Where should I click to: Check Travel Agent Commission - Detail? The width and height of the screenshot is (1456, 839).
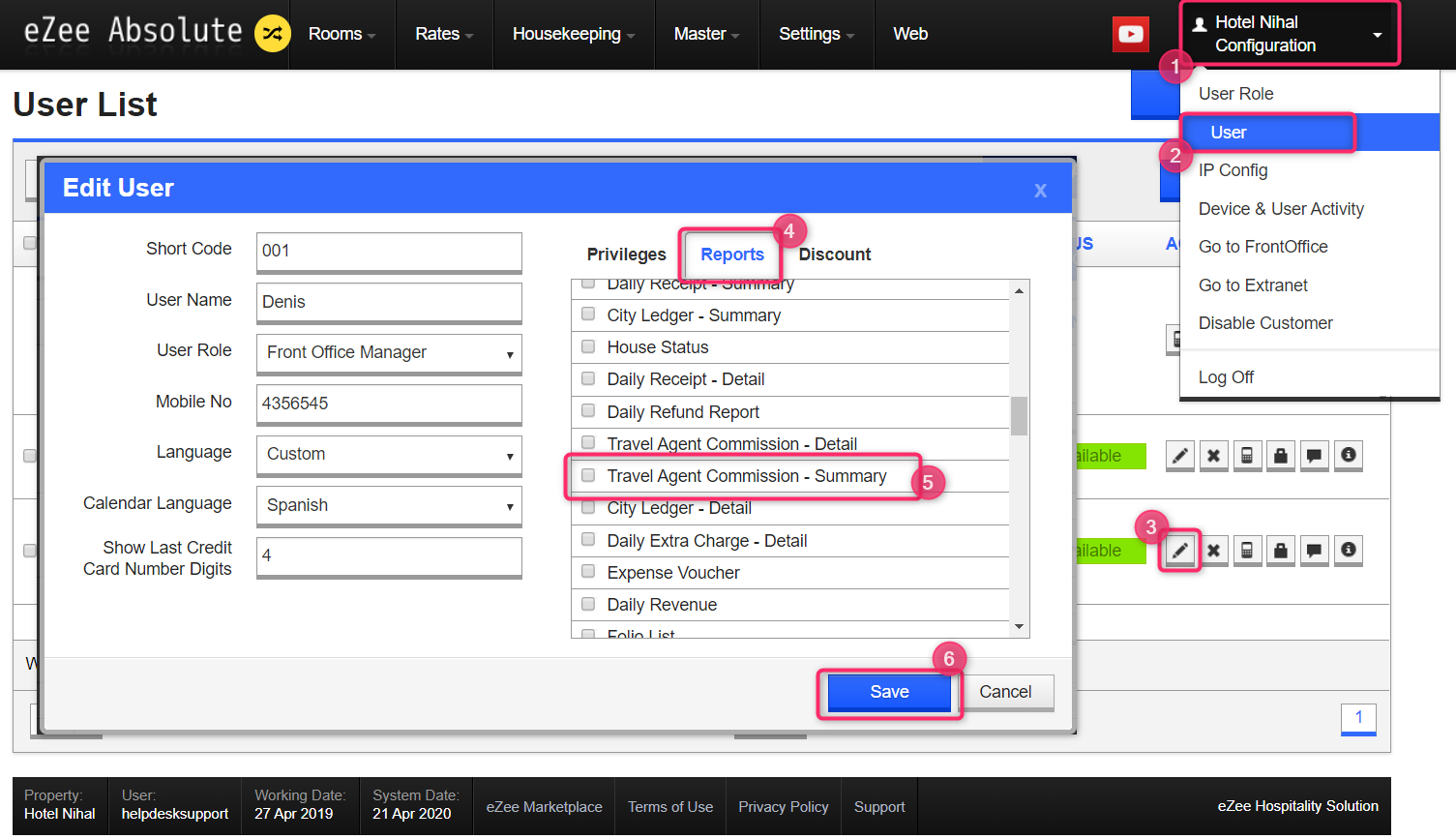point(588,443)
